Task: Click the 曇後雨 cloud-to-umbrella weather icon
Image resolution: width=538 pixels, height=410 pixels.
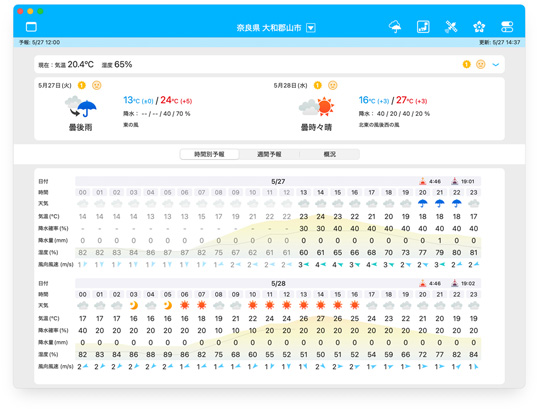Action: tap(81, 107)
